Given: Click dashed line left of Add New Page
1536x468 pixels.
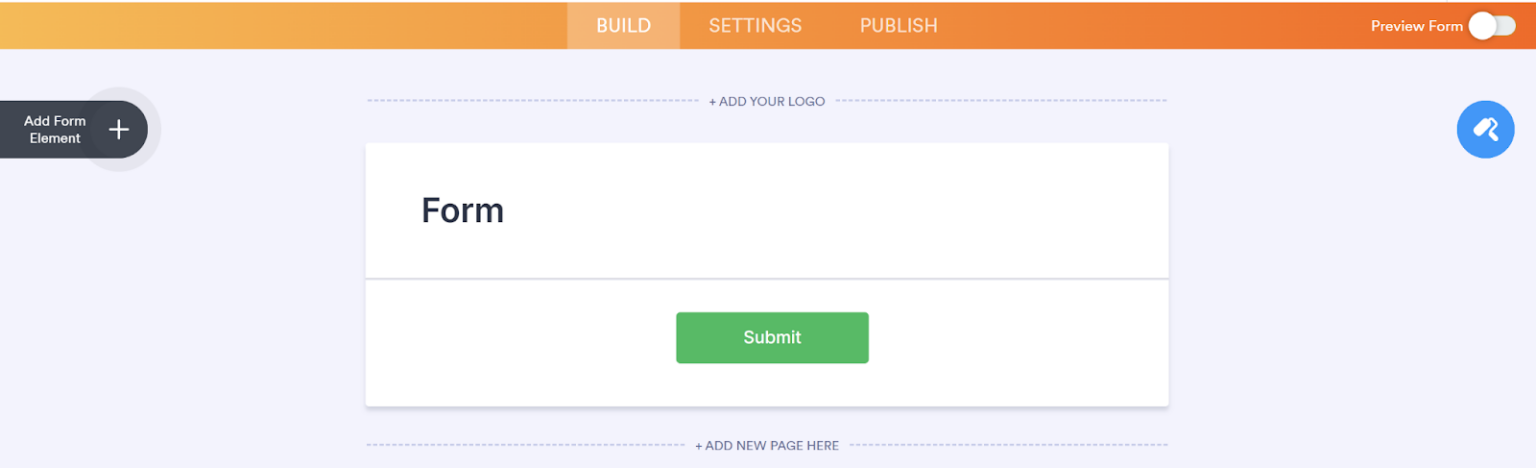Looking at the screenshot, I should 525,445.
